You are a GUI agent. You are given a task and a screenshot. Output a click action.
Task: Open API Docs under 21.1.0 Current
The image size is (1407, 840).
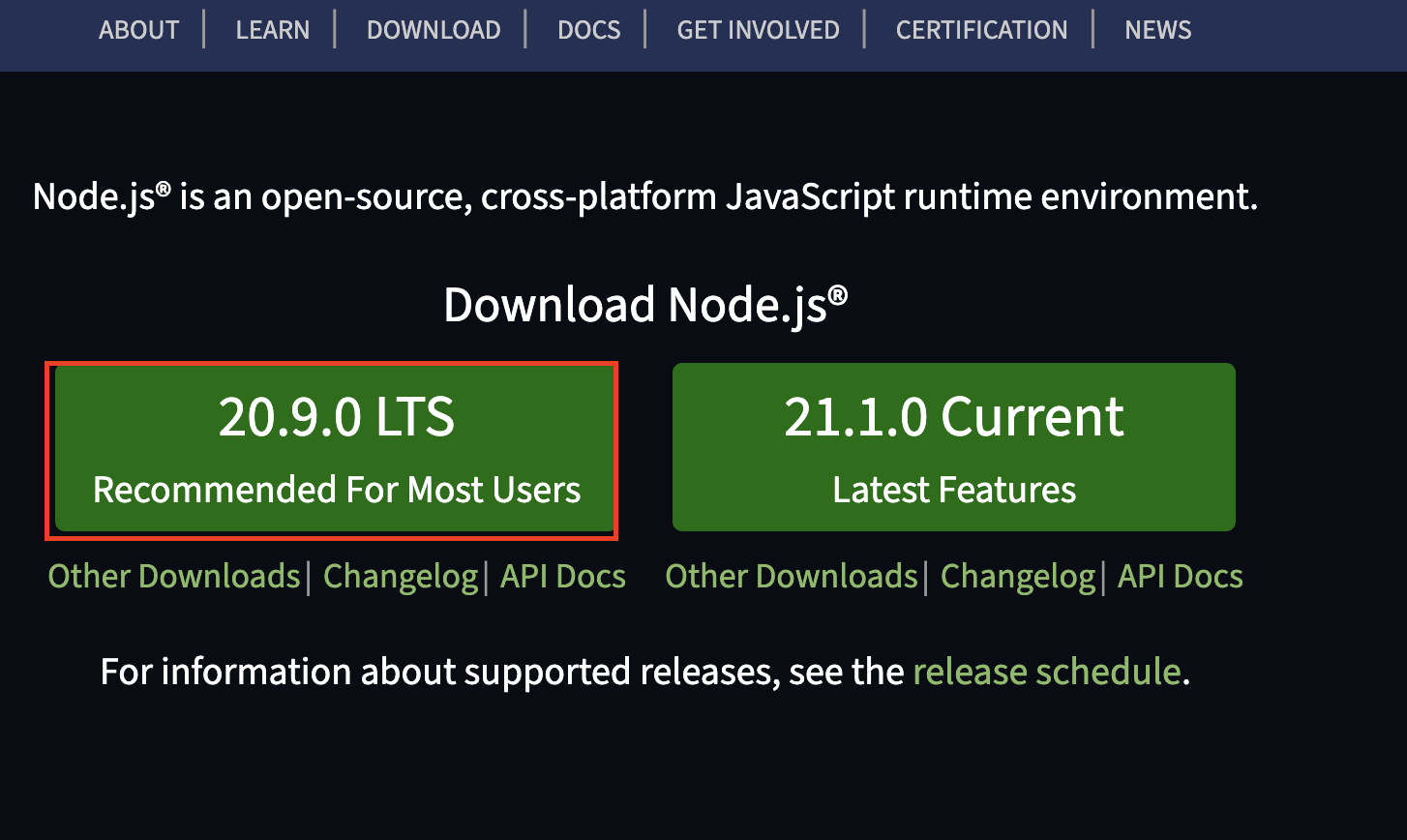[1181, 577]
